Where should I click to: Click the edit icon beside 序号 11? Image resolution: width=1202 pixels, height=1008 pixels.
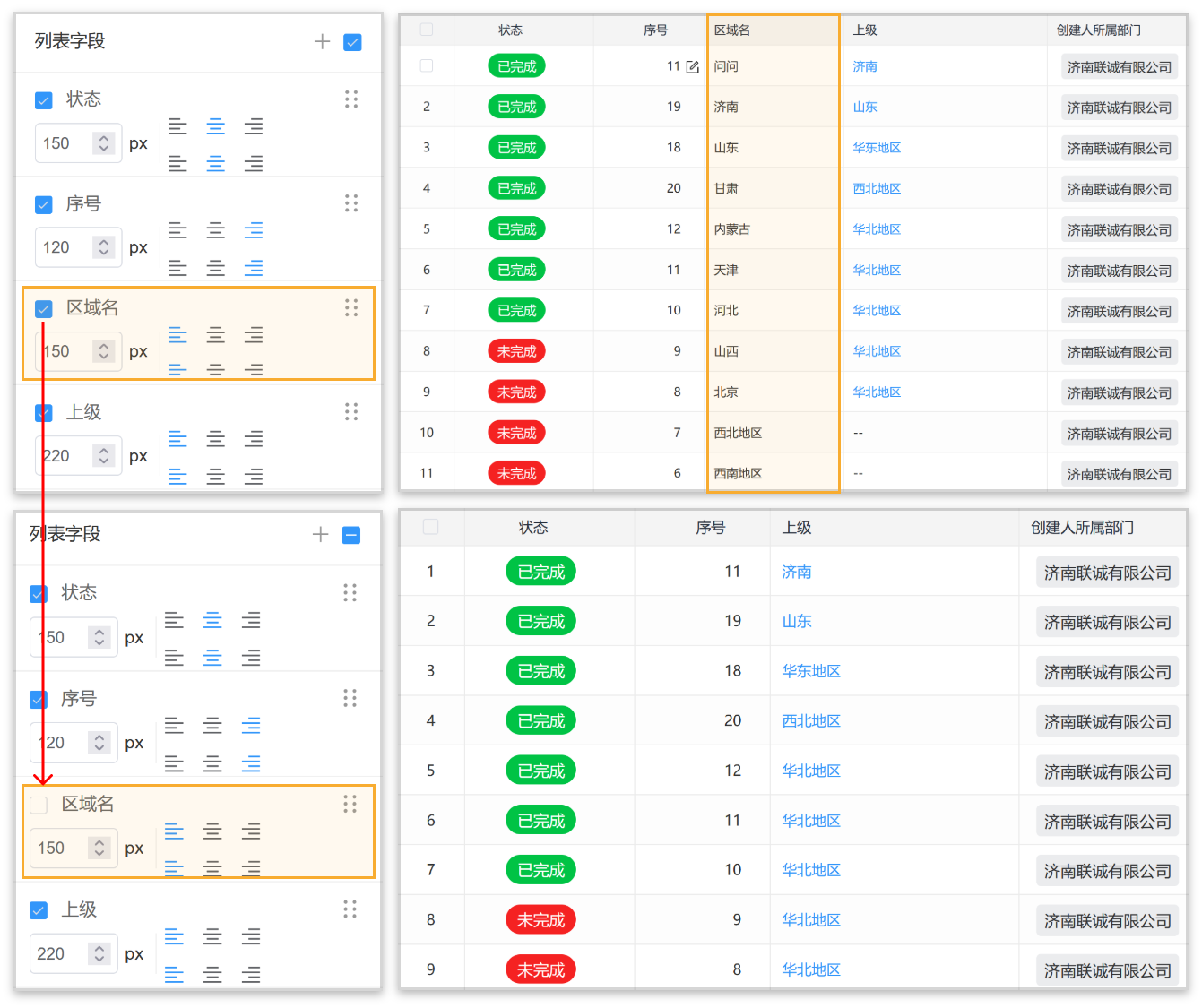(692, 67)
